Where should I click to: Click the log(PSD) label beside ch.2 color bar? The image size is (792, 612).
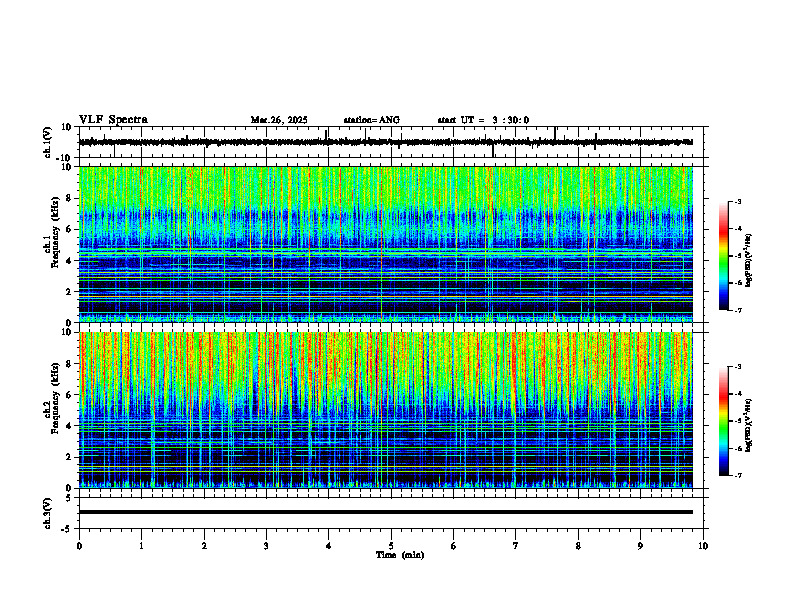click(749, 425)
